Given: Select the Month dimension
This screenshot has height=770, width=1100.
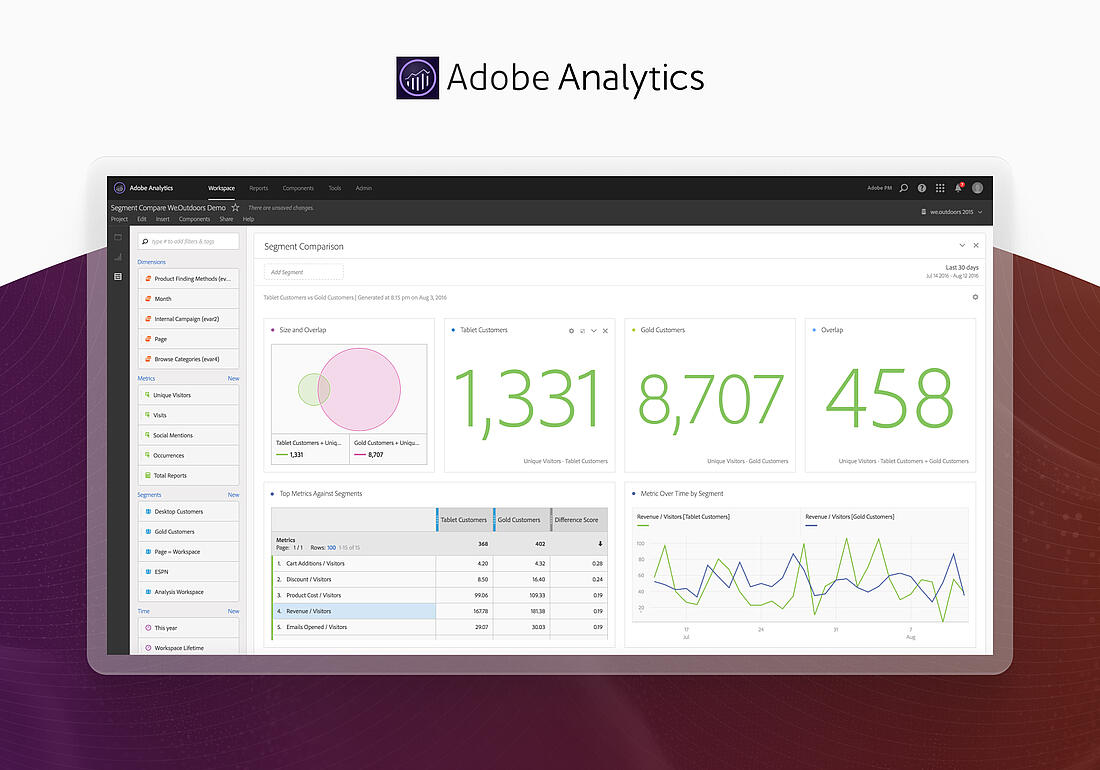Looking at the screenshot, I should pos(188,299).
